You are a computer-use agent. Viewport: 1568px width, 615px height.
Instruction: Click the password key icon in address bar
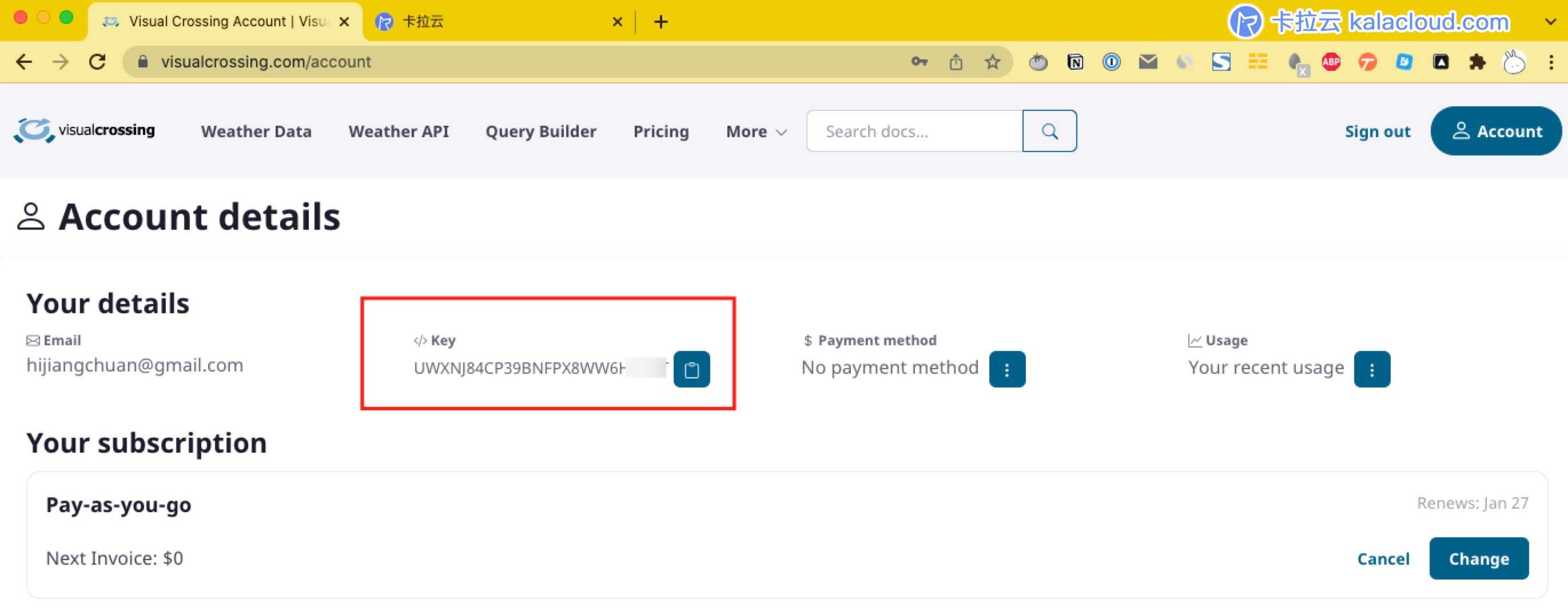tap(918, 61)
